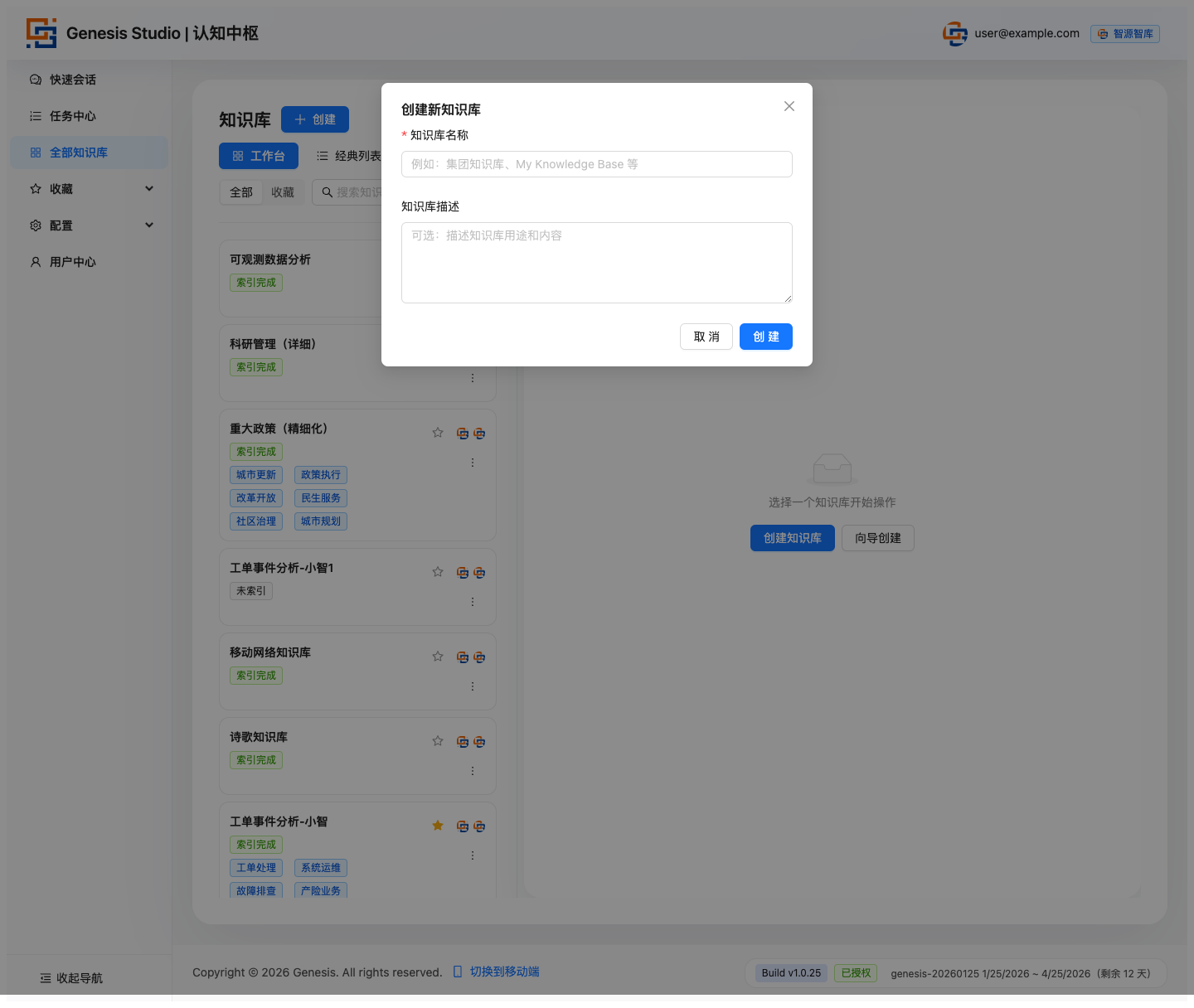Star the 重大政策（精细化） knowledge base
This screenshot has width=1194, height=1008.
coord(438,433)
